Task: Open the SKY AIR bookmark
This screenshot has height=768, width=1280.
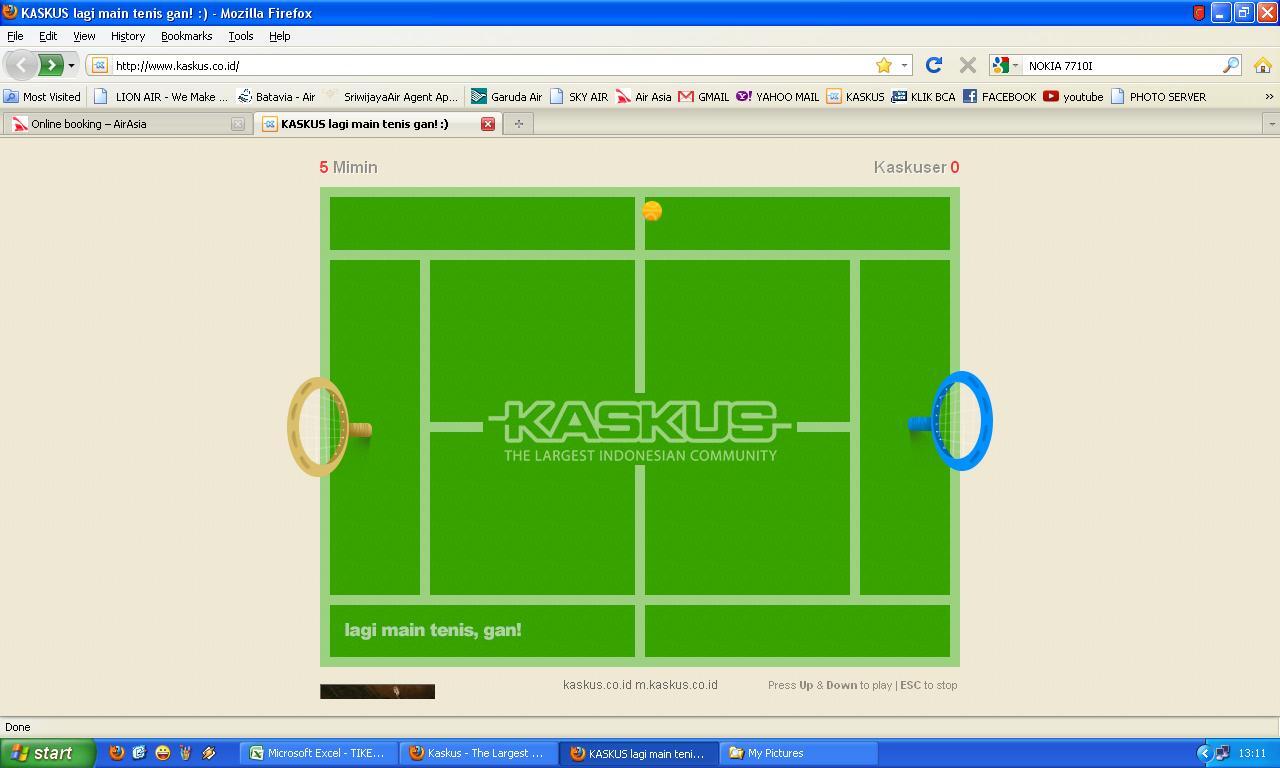Action: [x=579, y=97]
